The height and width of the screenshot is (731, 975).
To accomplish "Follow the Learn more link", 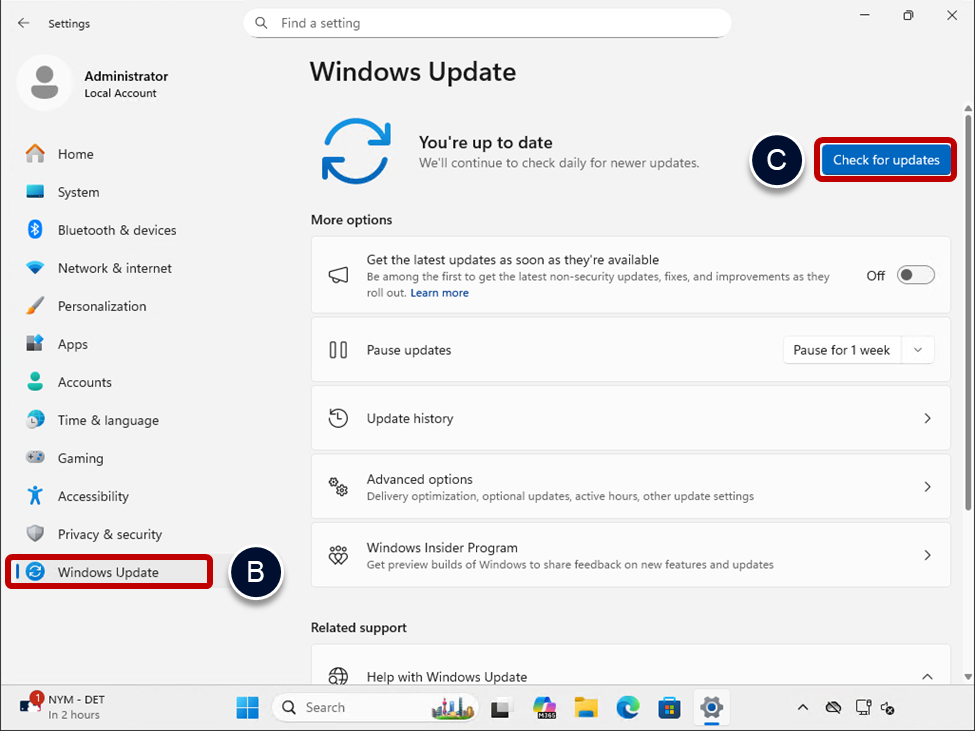I will 439,293.
